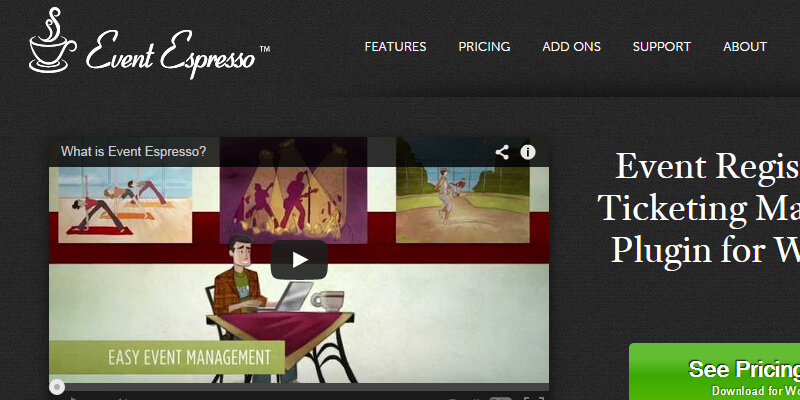Seek to the middle of the video progress bar
800x400 pixels.
(299, 387)
